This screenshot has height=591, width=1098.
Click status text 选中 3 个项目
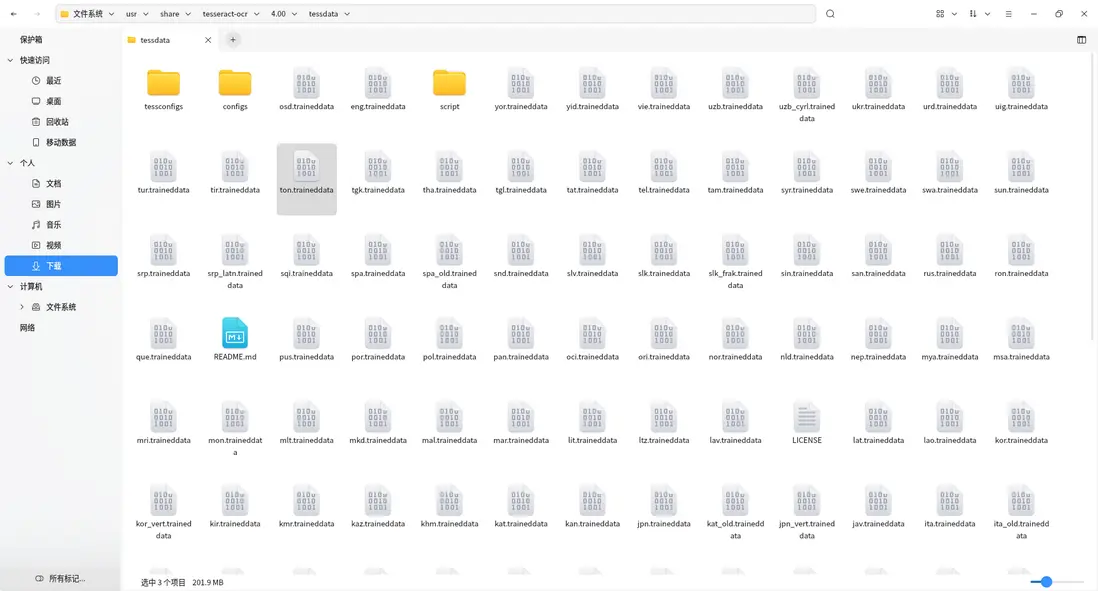[163, 582]
